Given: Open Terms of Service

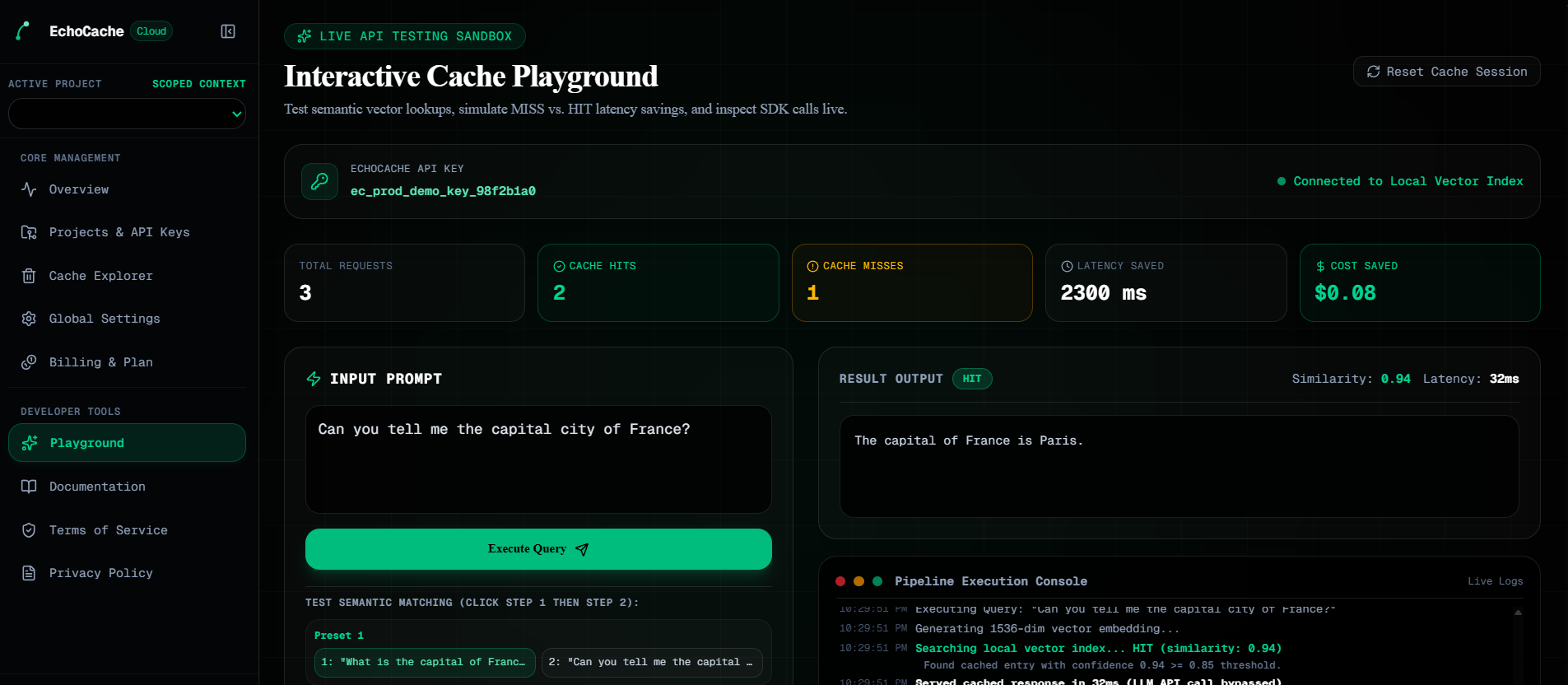Looking at the screenshot, I should click(x=127, y=530).
